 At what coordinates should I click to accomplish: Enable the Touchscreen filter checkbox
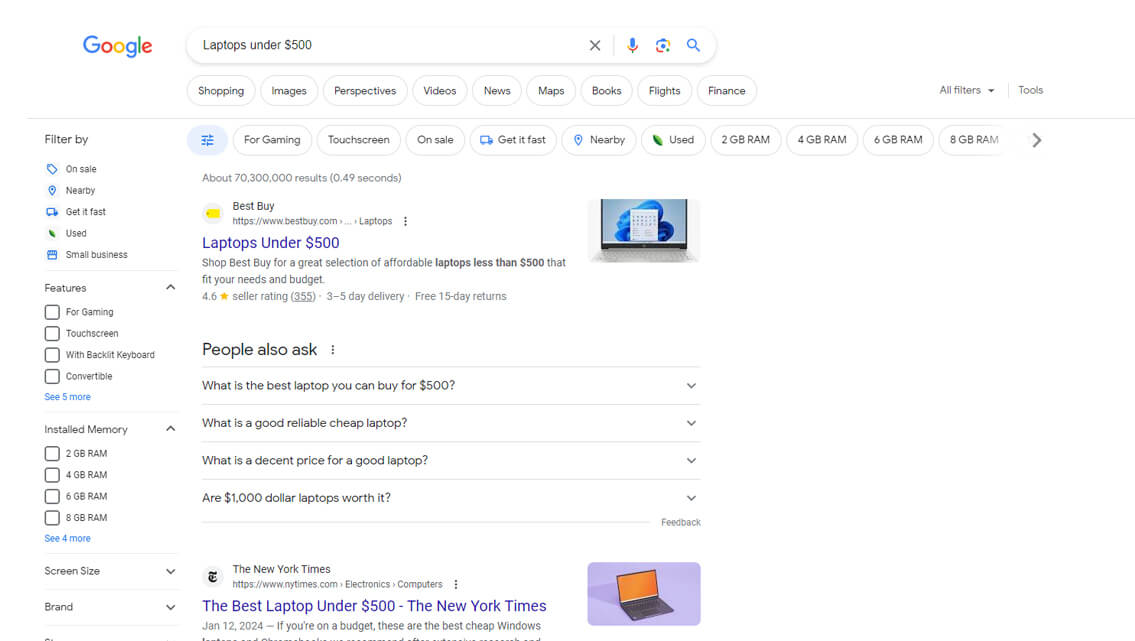[x=51, y=333]
